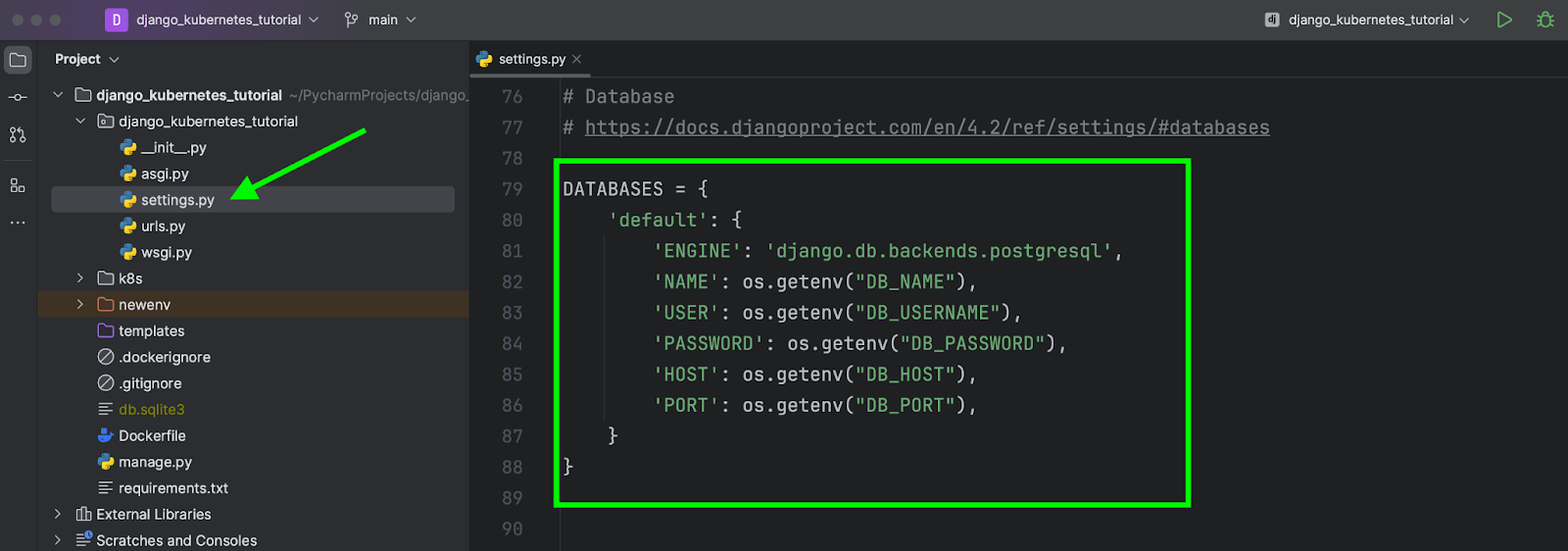Viewport: 1568px width, 551px height.
Task: Click the Debug bug icon
Action: click(x=1545, y=20)
